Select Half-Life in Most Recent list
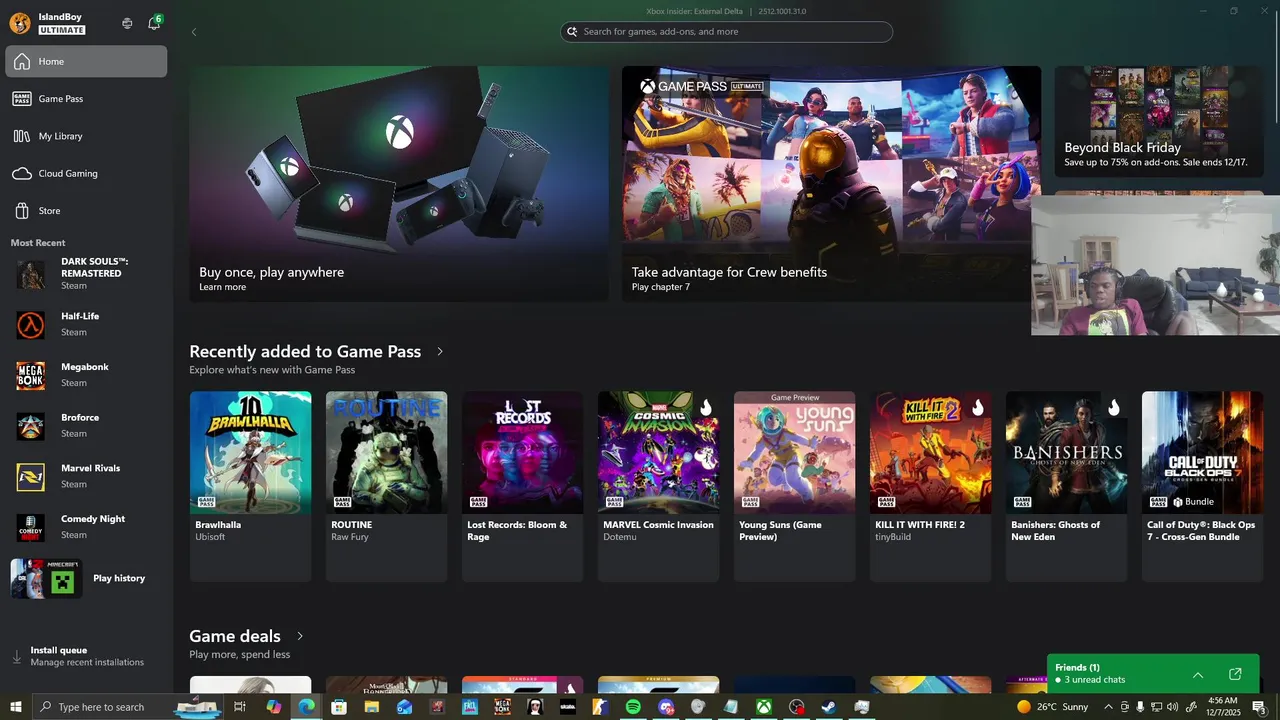This screenshot has width=1280, height=720. point(86,324)
